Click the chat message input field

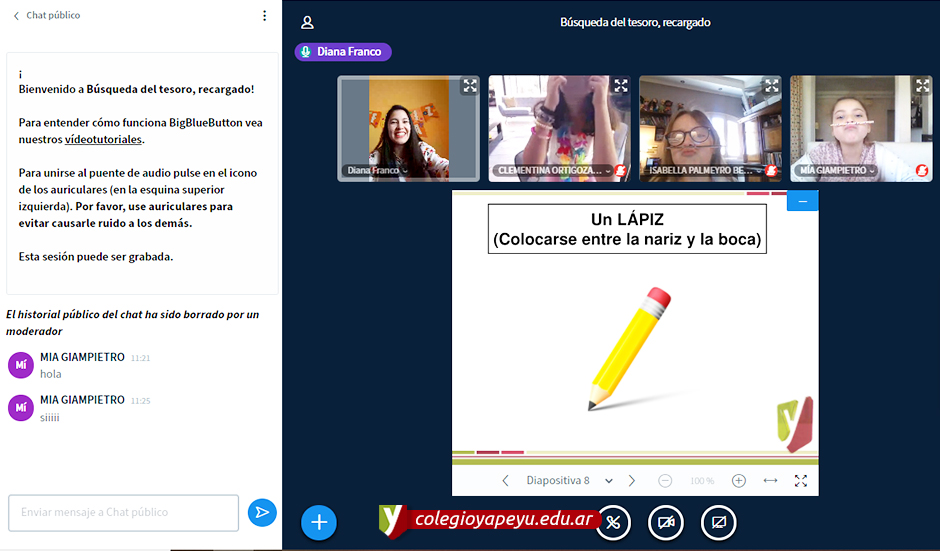(123, 512)
